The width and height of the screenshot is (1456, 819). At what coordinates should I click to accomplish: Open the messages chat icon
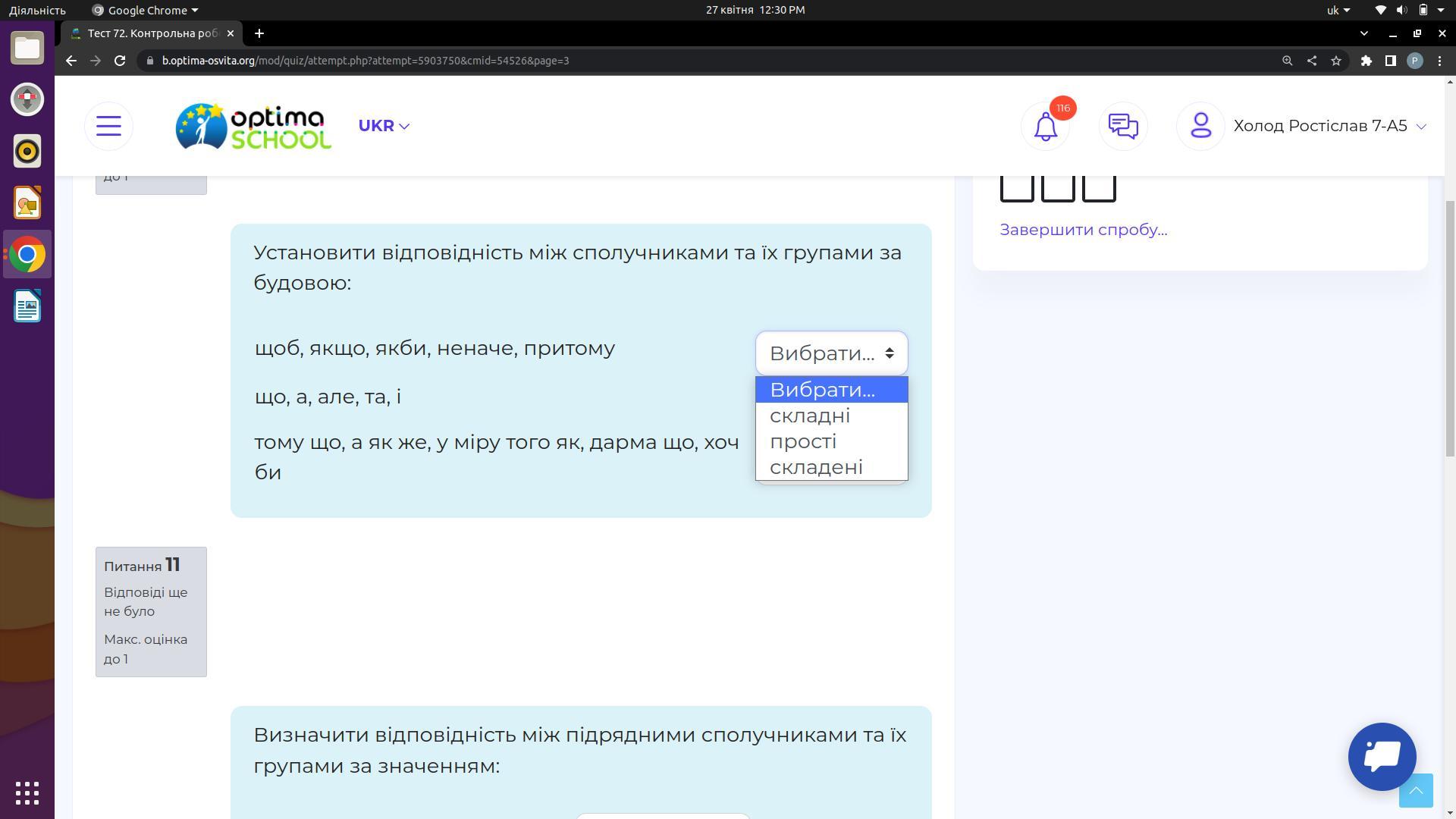(1122, 126)
